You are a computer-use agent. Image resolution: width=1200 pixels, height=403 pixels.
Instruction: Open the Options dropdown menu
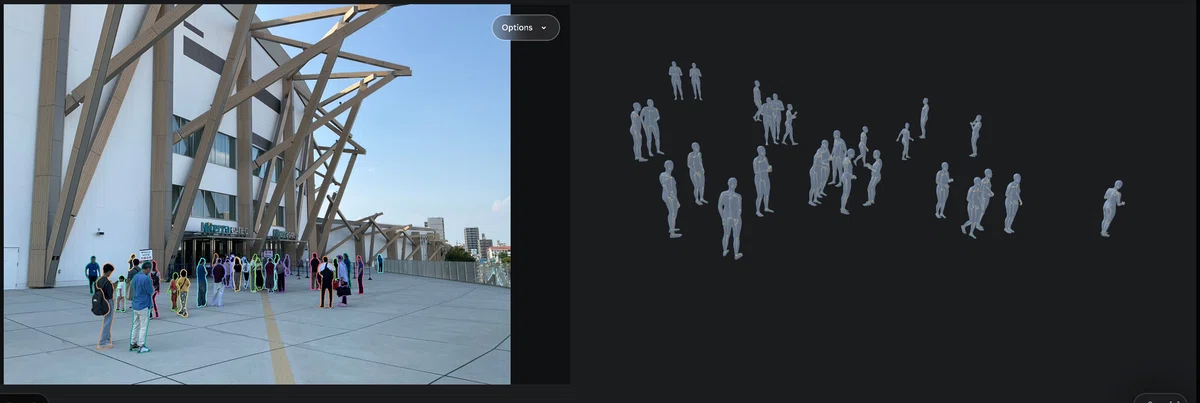coord(525,28)
